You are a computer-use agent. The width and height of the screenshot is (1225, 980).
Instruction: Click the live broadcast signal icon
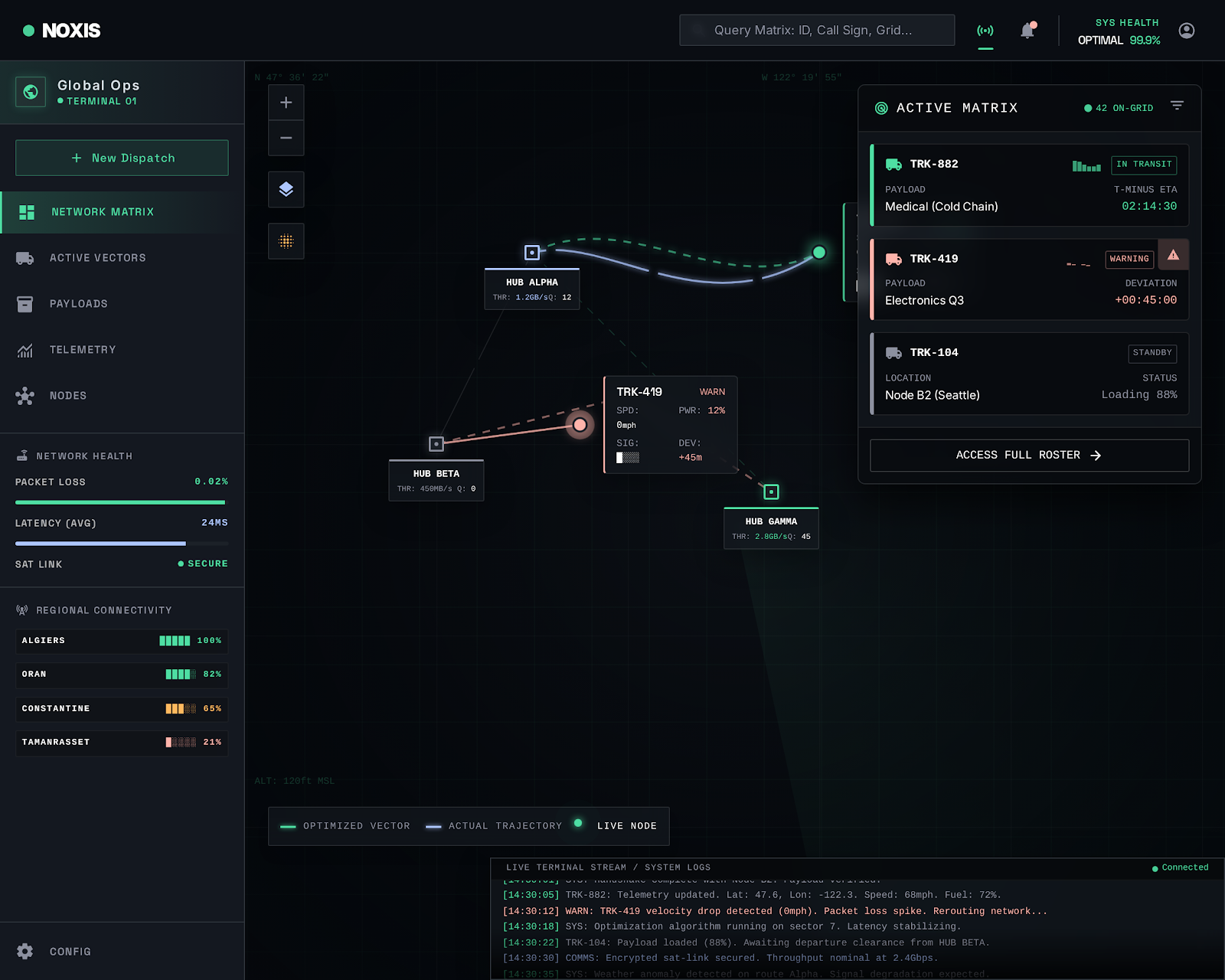pos(985,31)
